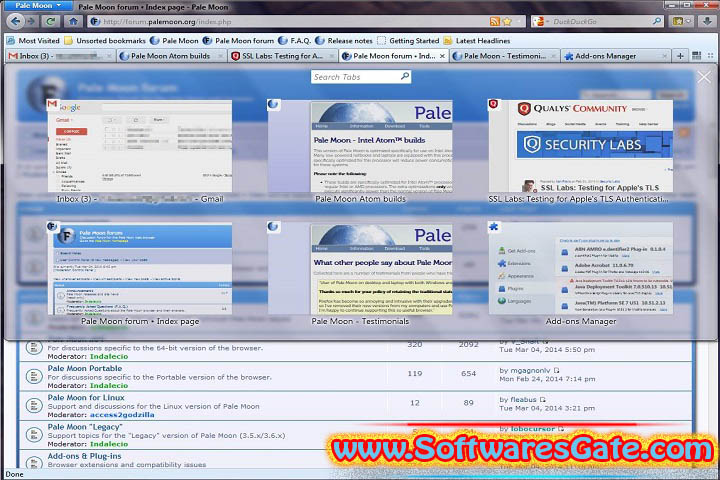720x480 pixels.
Task: Open the Pale Moon for Linux forum
Action: pyautogui.click(x=86, y=398)
